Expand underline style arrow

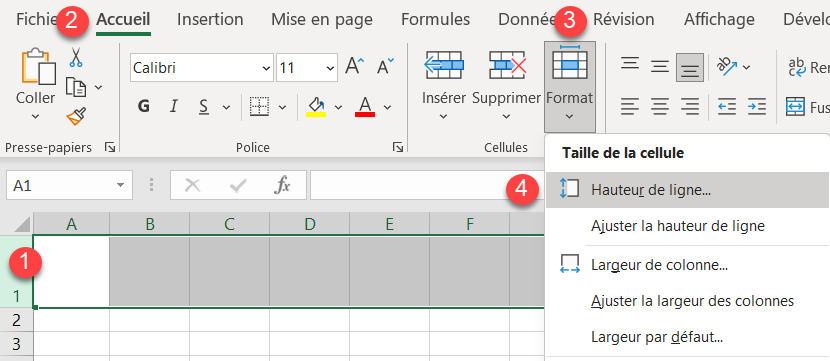(226, 107)
